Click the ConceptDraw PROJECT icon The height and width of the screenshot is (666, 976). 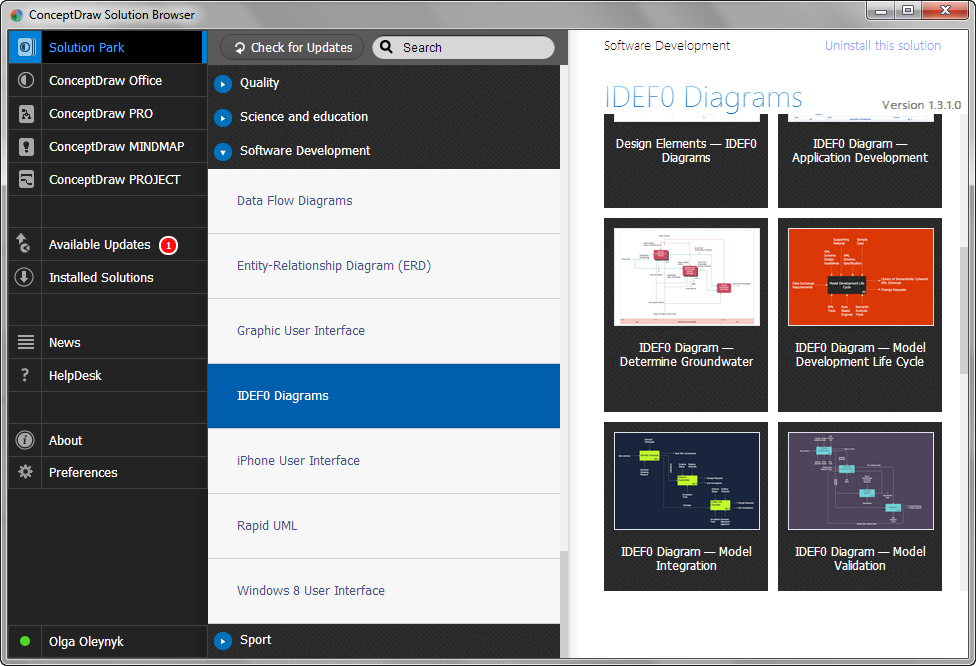coord(26,180)
